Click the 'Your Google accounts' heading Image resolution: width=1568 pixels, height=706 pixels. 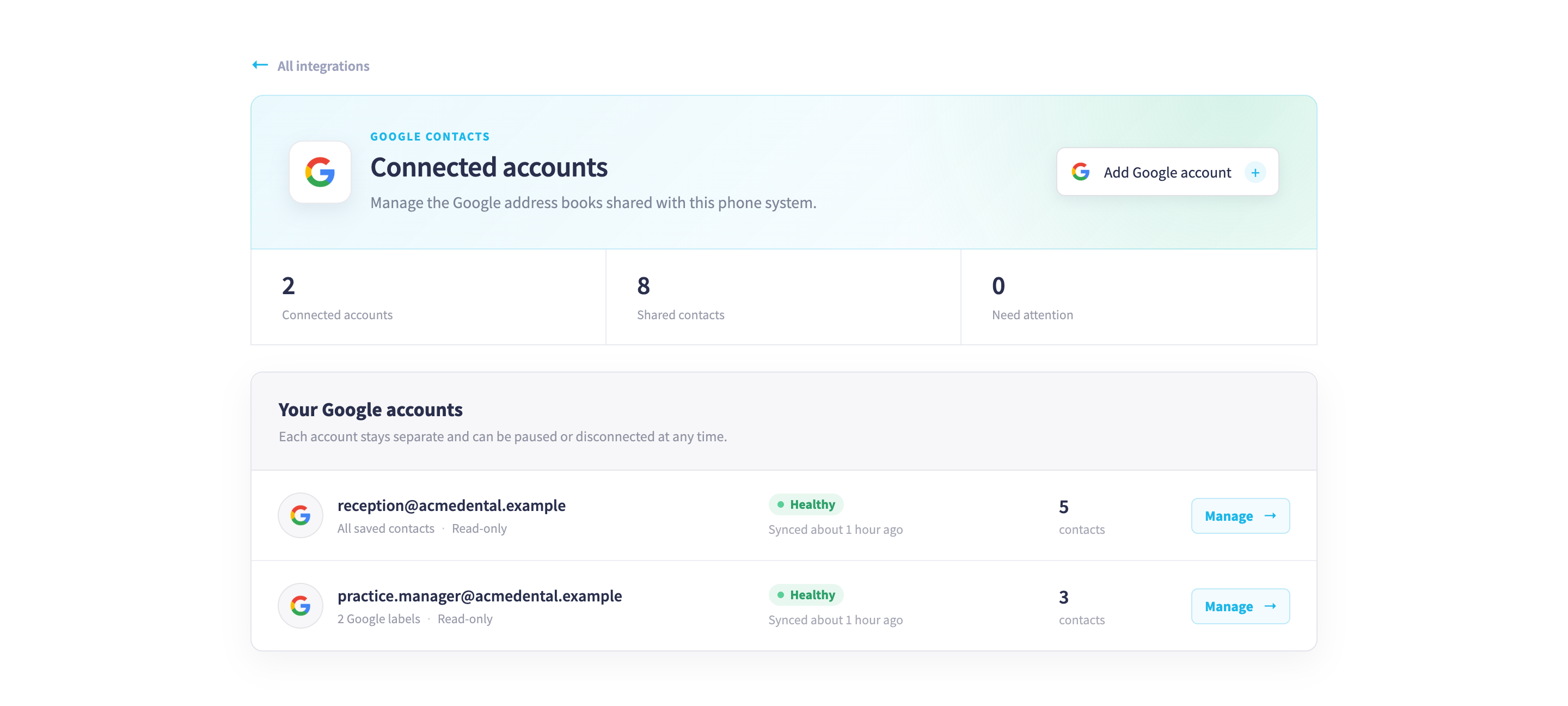(x=370, y=409)
